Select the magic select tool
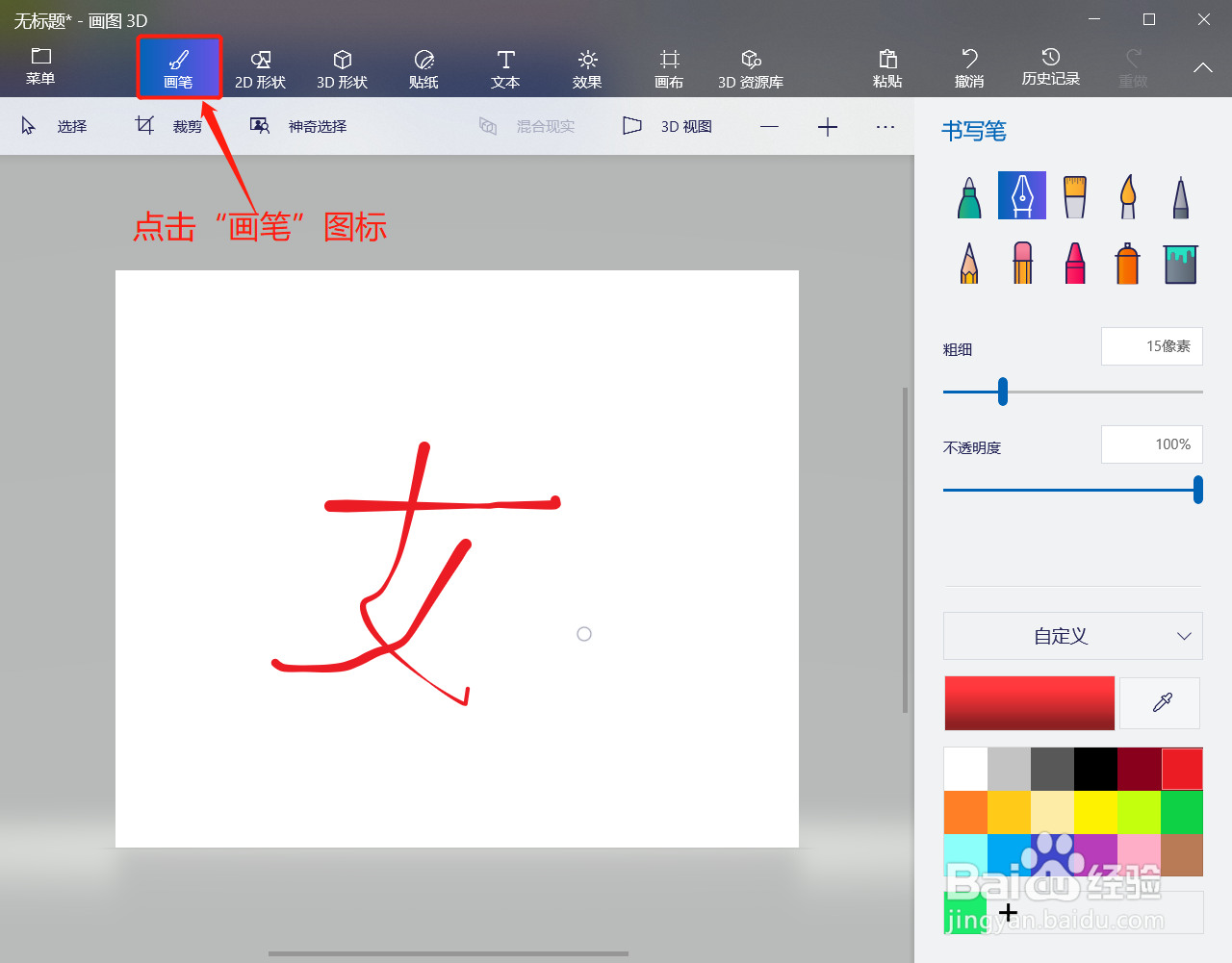The width and height of the screenshot is (1232, 963). click(300, 125)
